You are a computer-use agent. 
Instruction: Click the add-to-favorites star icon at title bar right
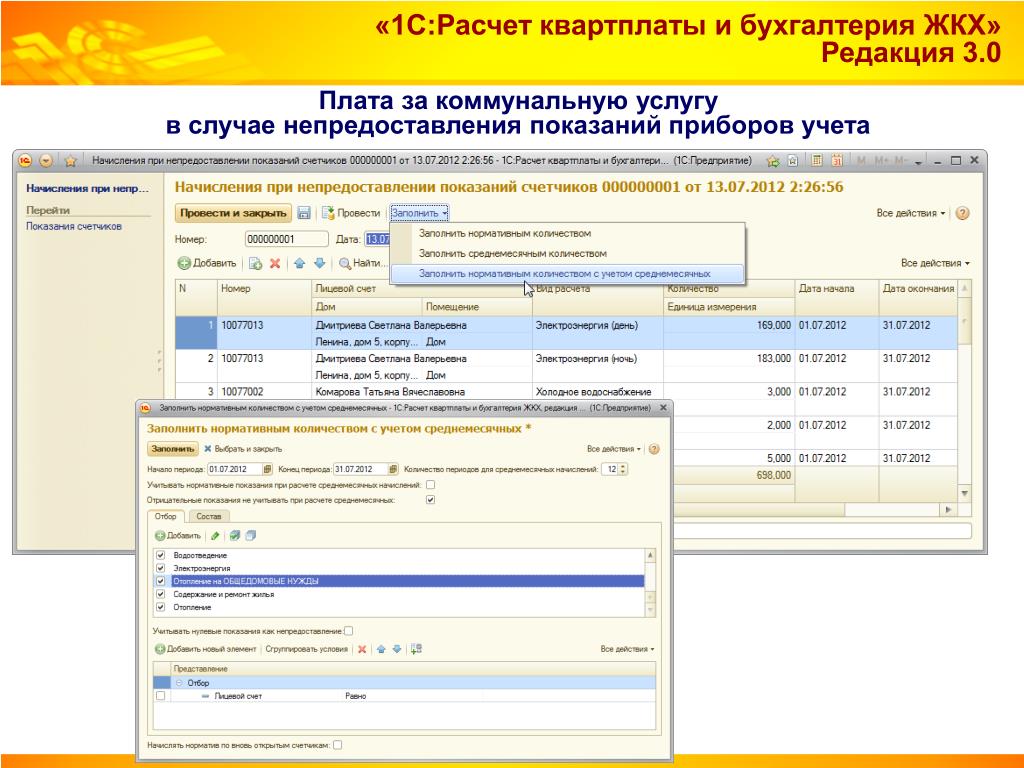tap(773, 161)
